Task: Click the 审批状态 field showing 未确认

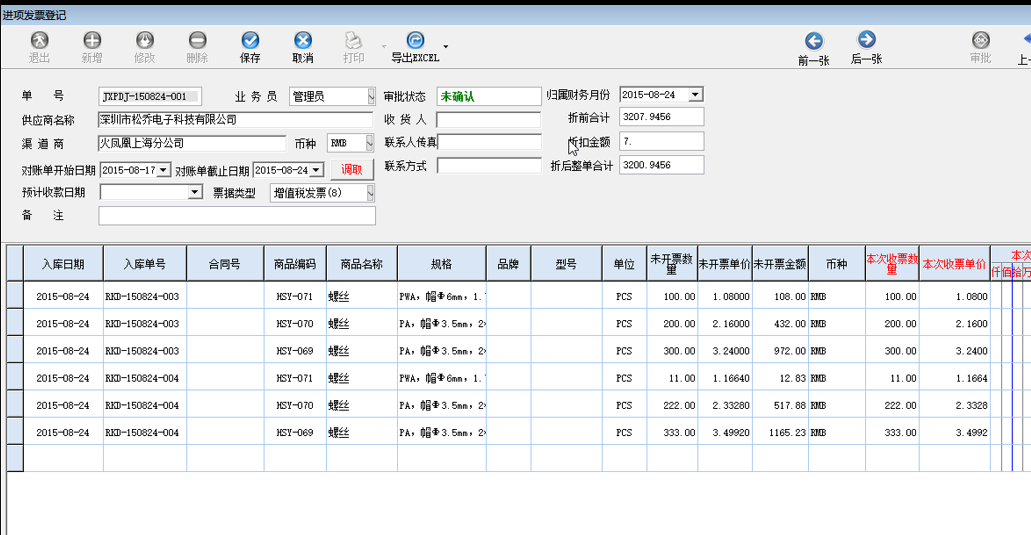Action: point(489,97)
